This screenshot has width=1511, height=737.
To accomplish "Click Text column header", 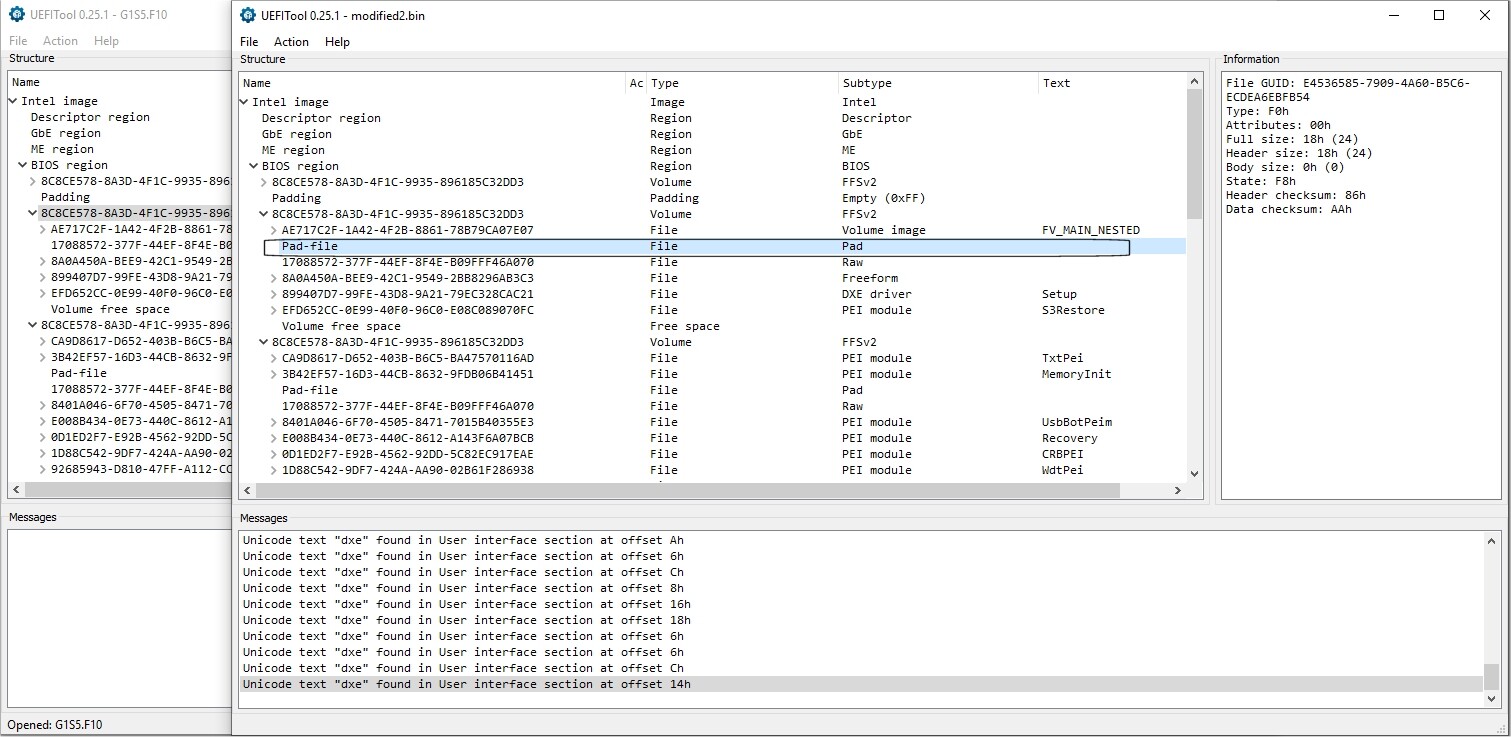I will [1112, 83].
